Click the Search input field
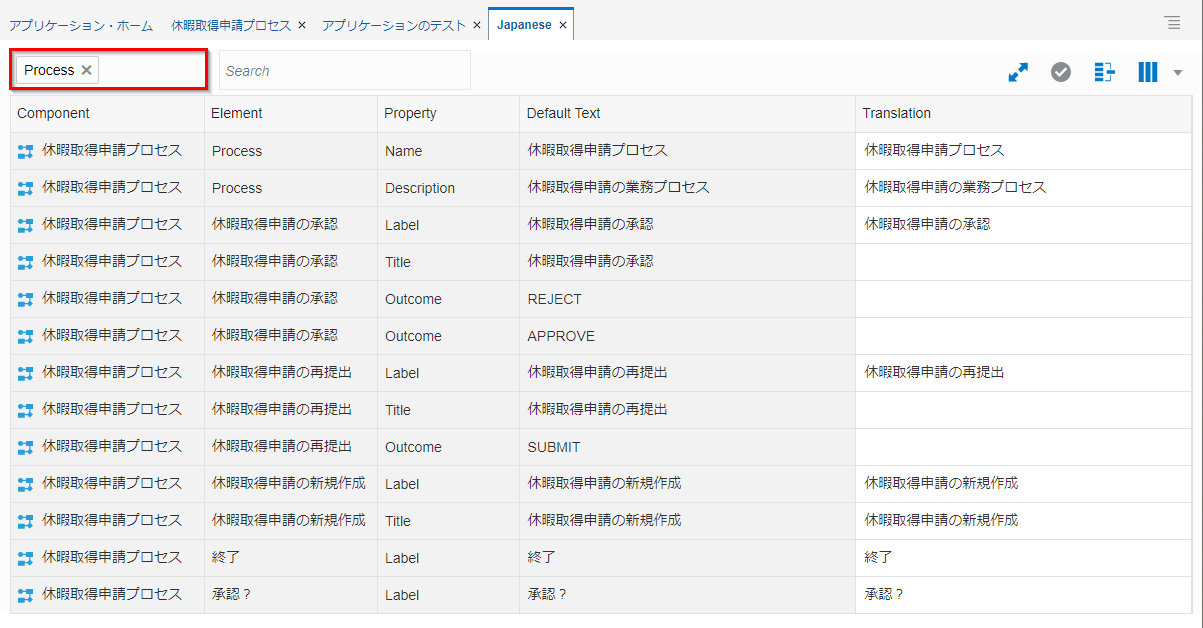1203x628 pixels. [x=344, y=71]
